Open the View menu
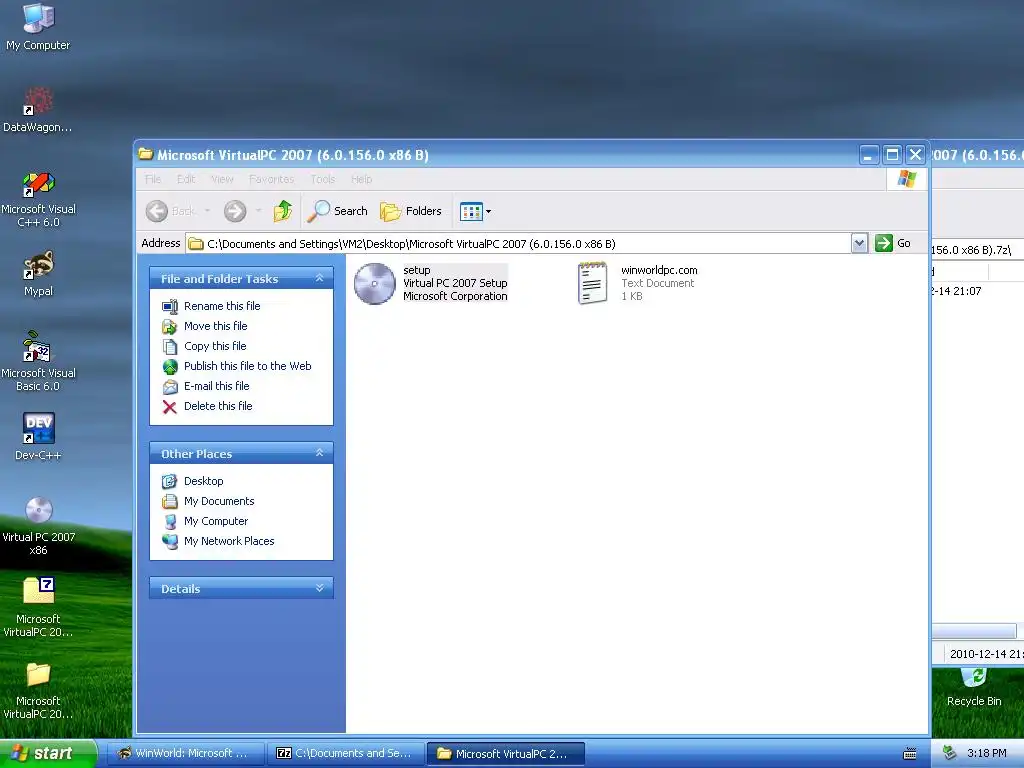The height and width of the screenshot is (768, 1024). tap(222, 179)
